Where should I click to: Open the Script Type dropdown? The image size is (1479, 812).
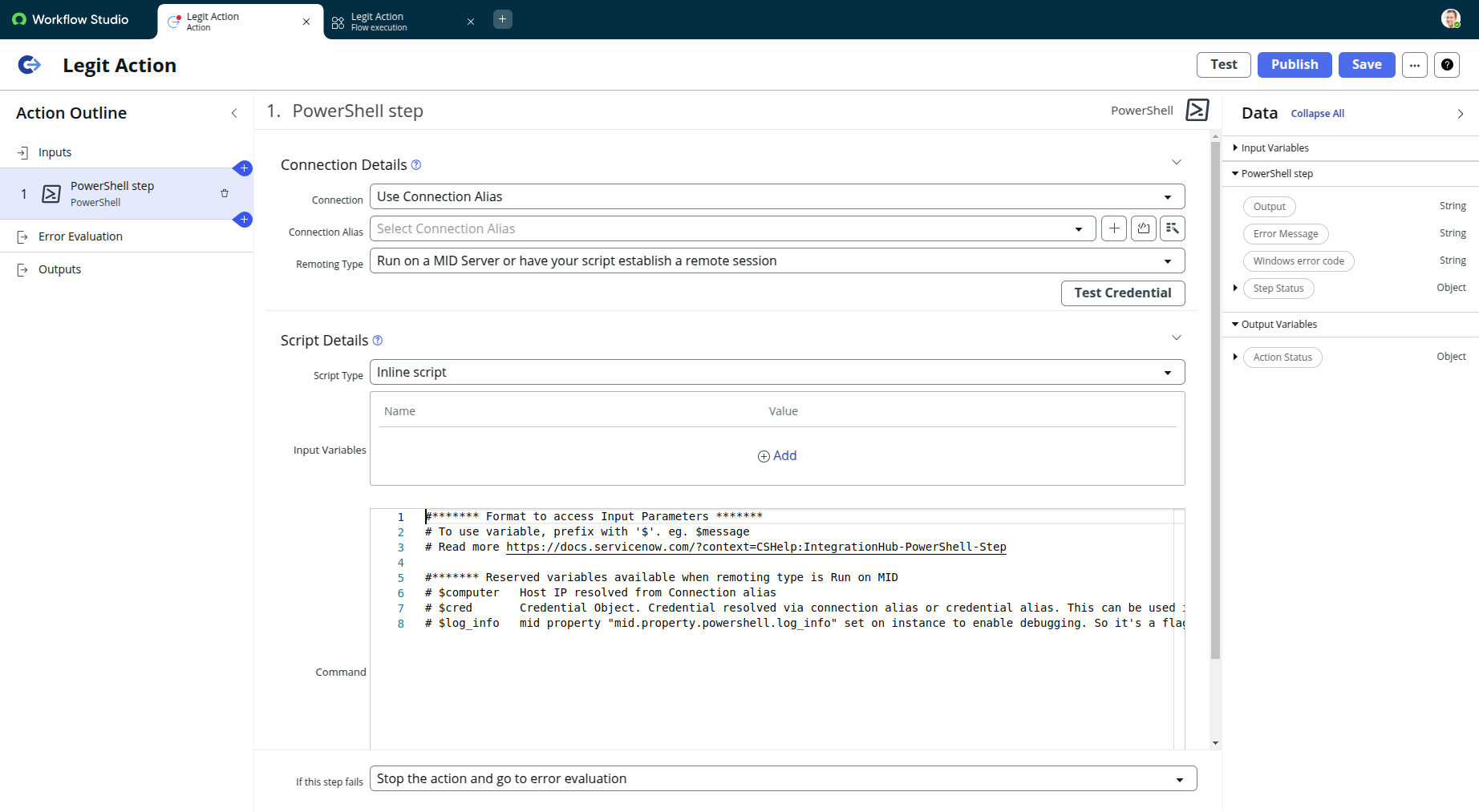tap(1168, 372)
